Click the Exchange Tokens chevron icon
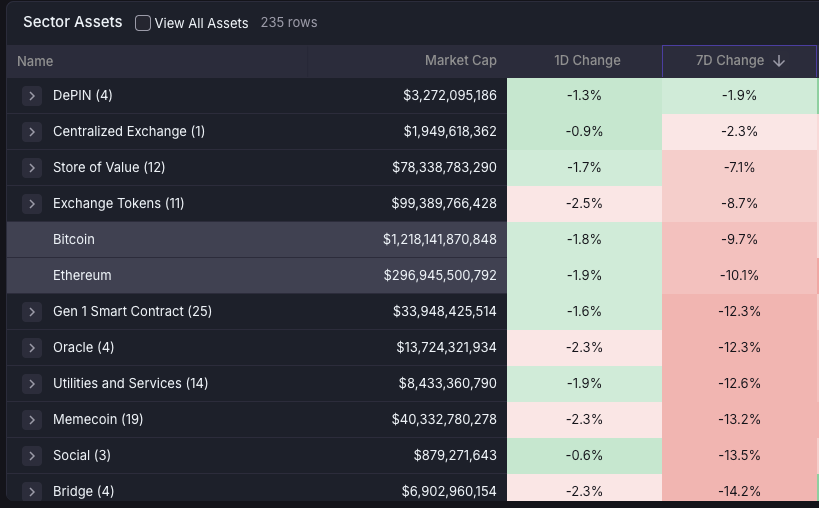The image size is (819, 508). [32, 204]
